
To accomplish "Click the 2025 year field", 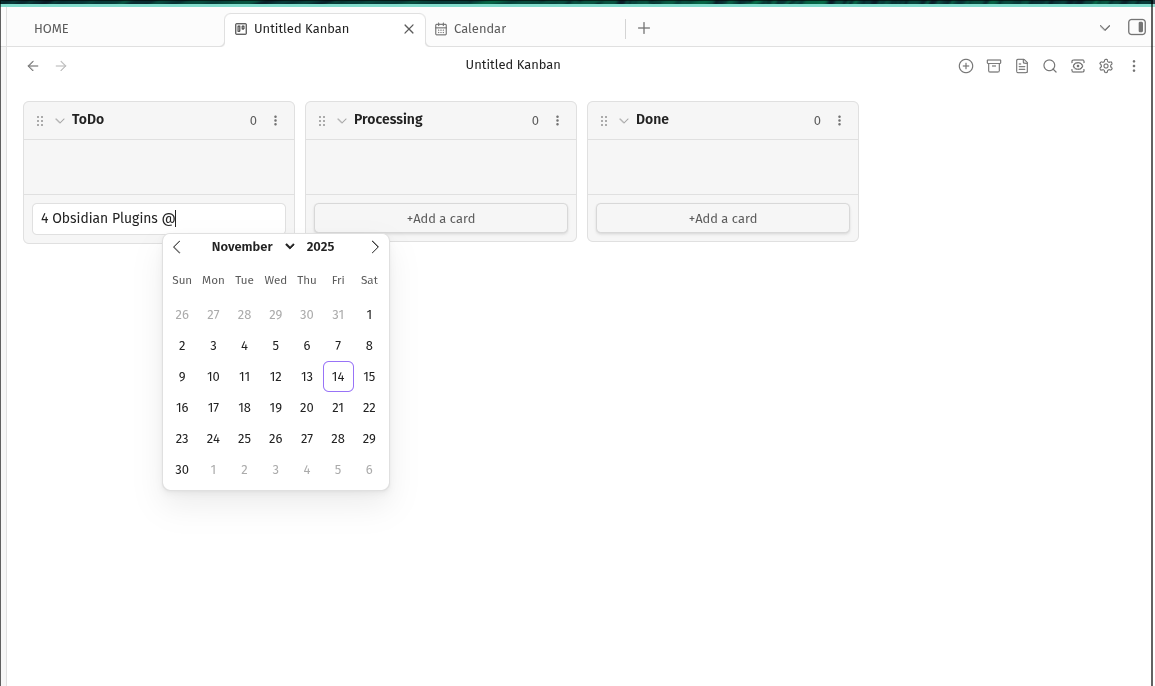I will 320,247.
